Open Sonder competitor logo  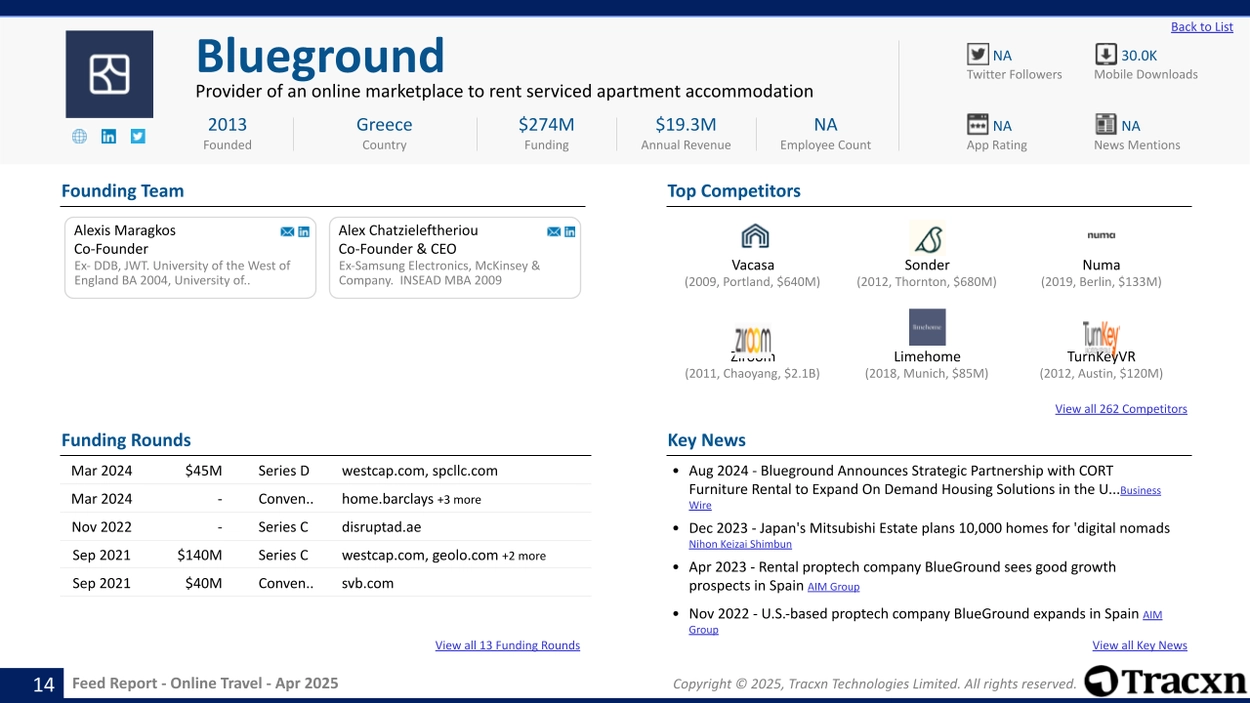pyautogui.click(x=927, y=238)
